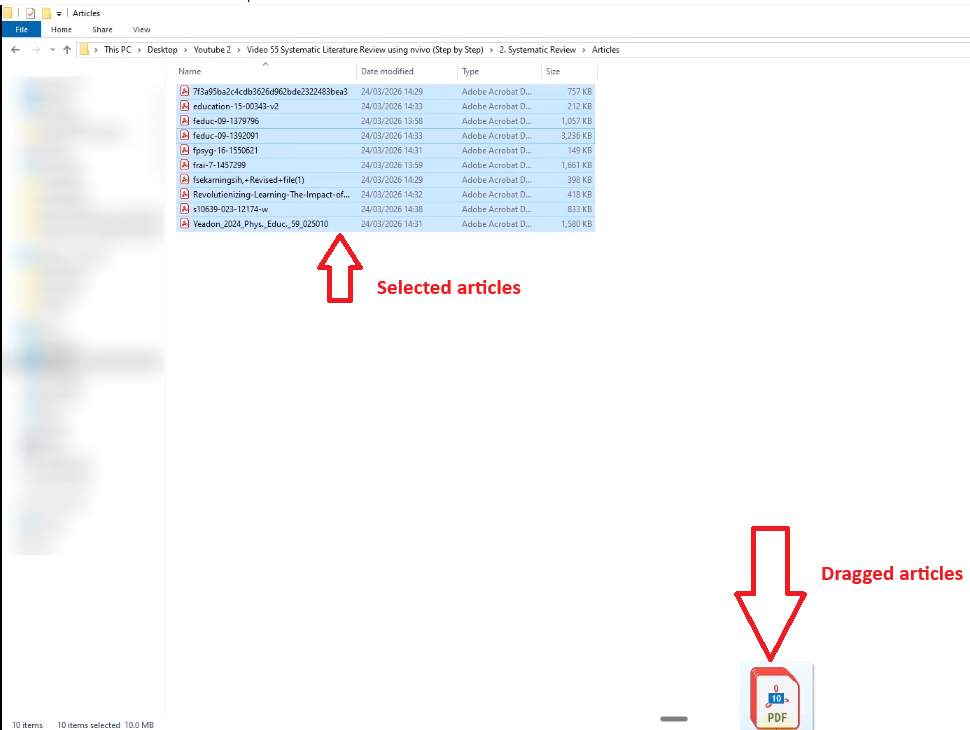Viewport: 970px width, 730px height.
Task: Click the 24/03/2026 13:58 date cell
Action: click(392, 121)
